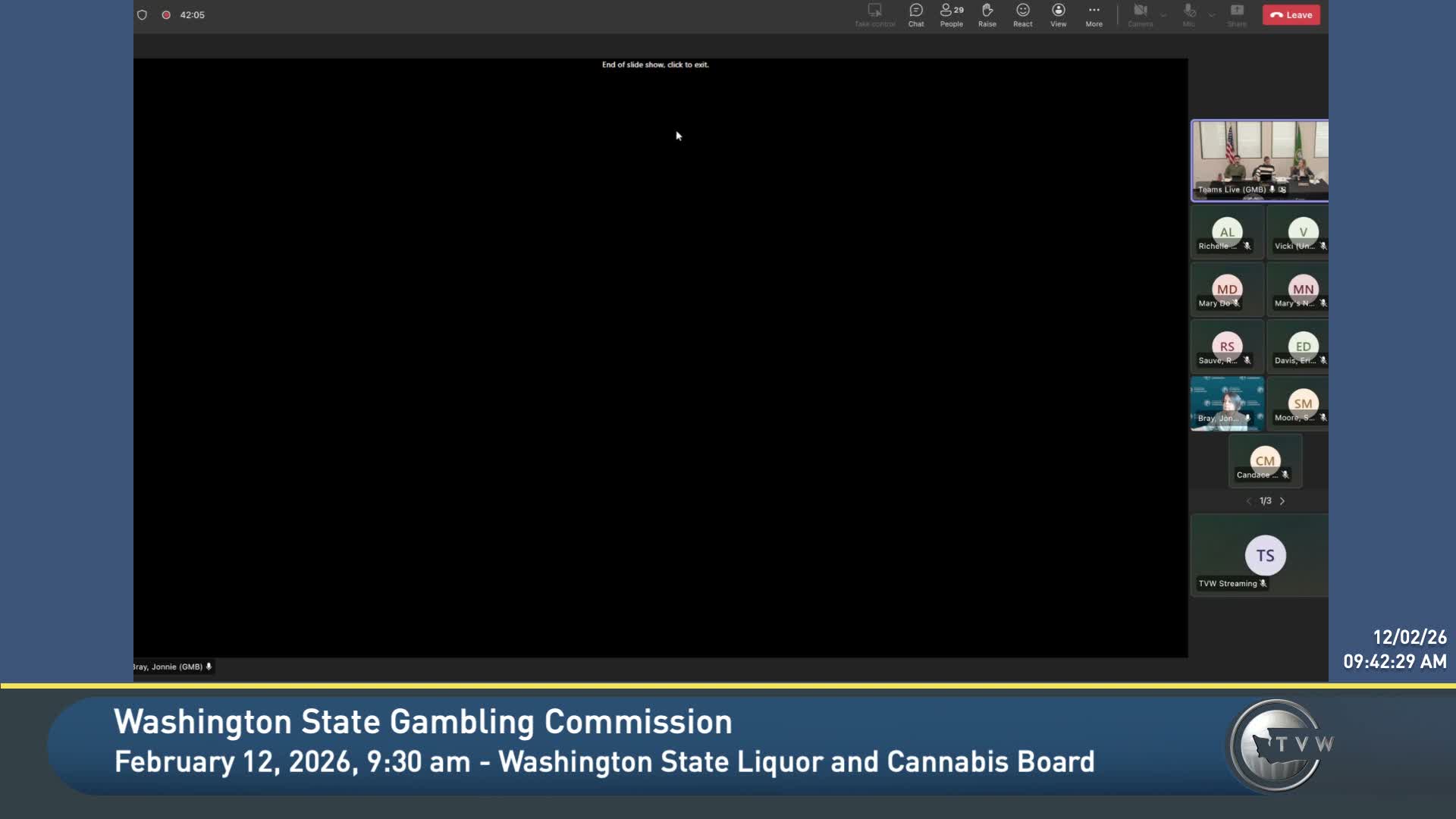This screenshot has height=819, width=1456.
Task: Leave the meeting
Action: 1291,14
